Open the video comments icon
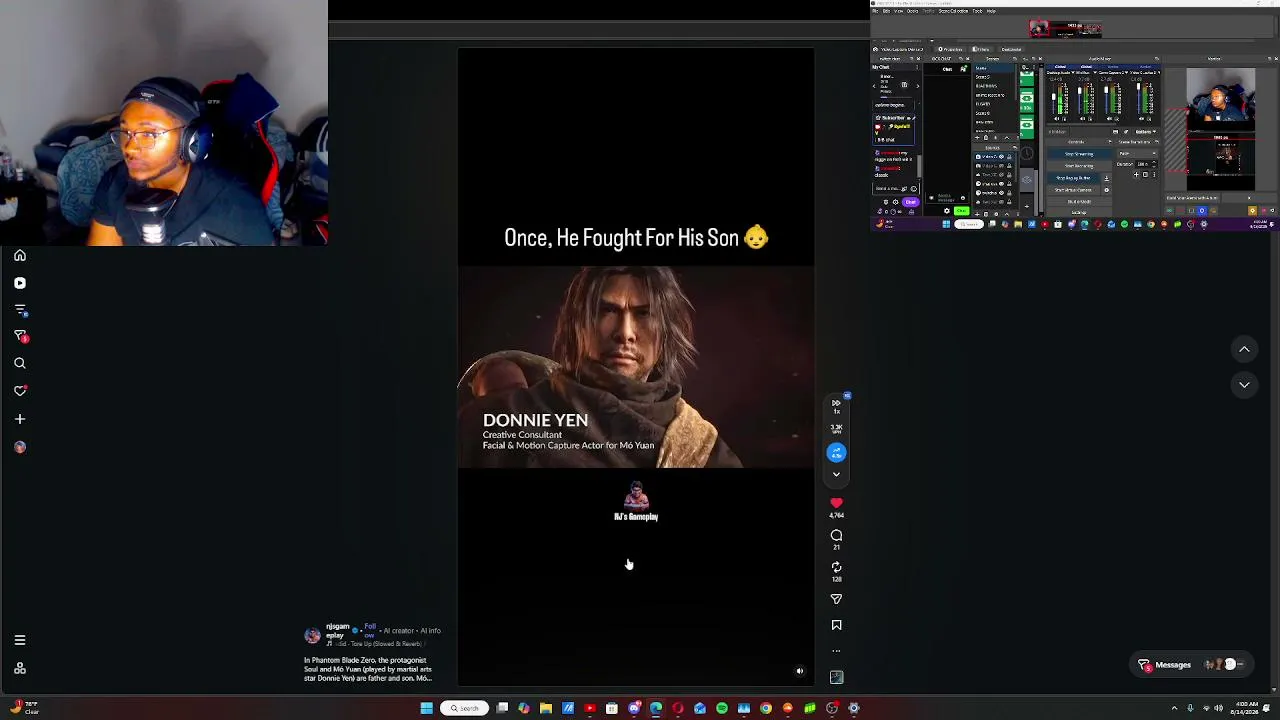Image resolution: width=1280 pixels, height=720 pixels. coord(836,536)
